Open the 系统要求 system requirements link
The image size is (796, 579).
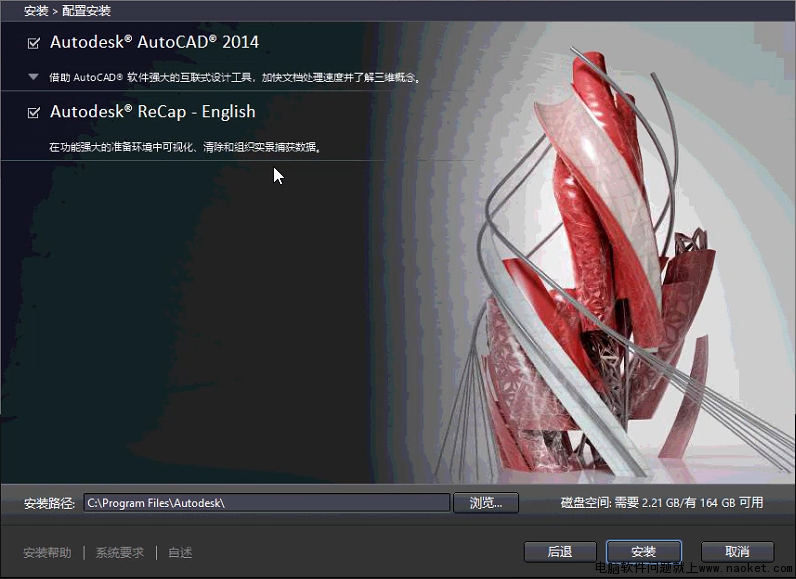point(120,553)
